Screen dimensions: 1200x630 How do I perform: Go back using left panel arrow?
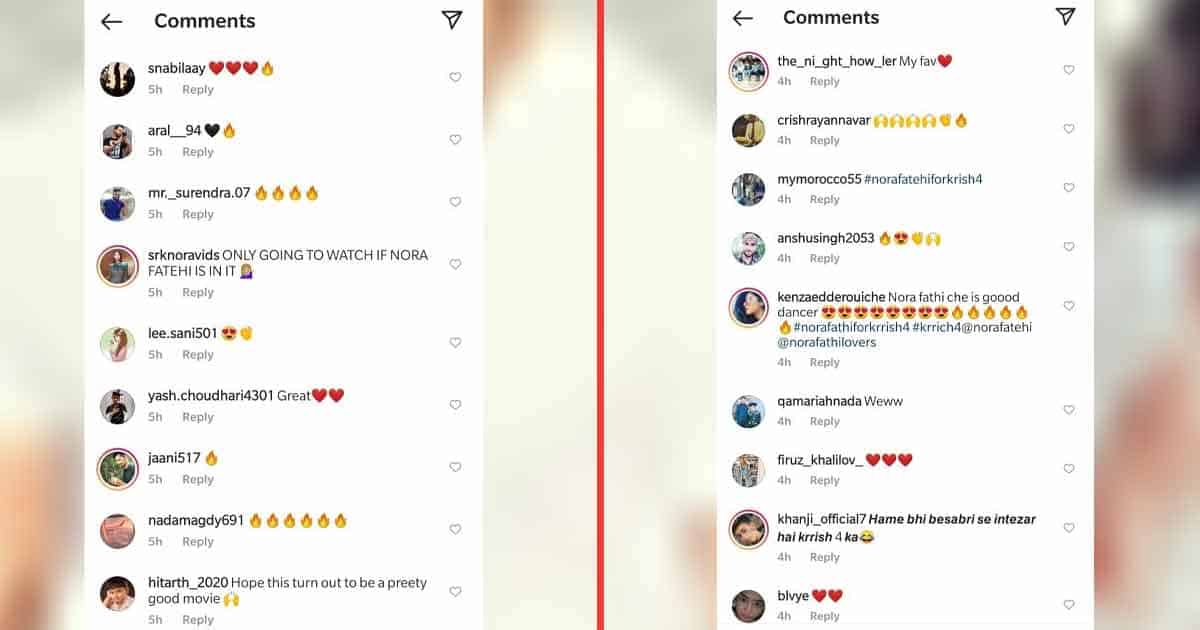click(111, 21)
